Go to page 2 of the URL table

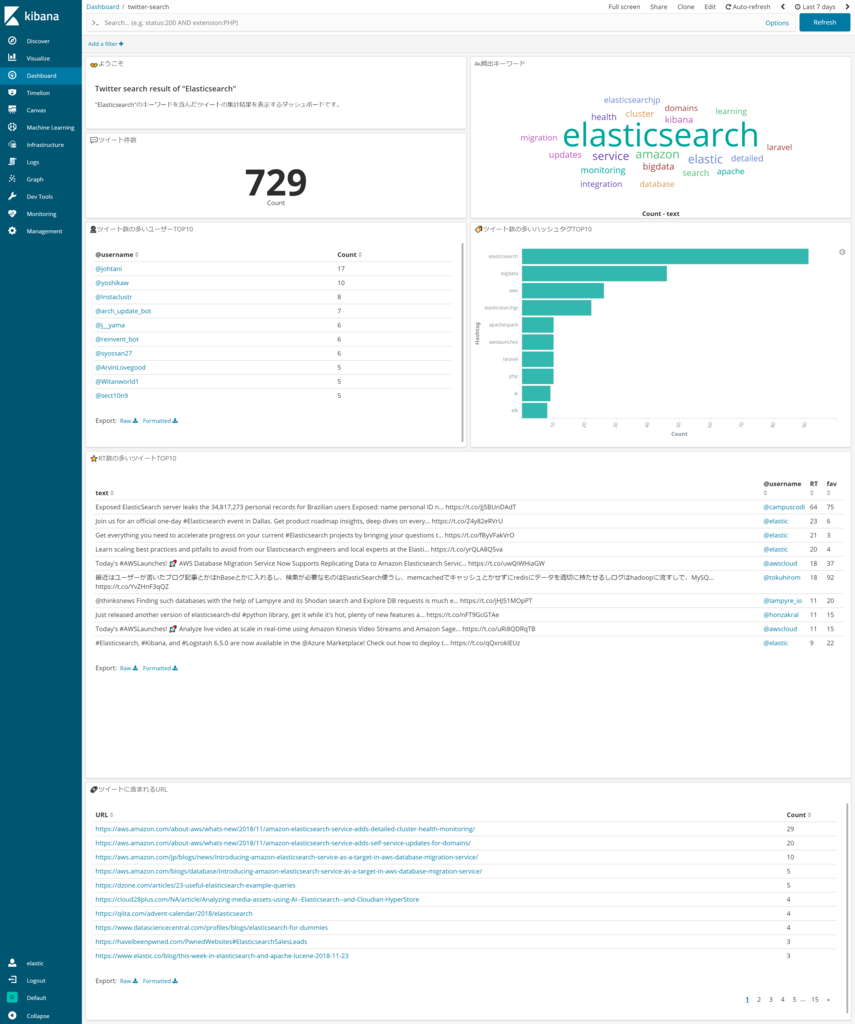pos(759,1000)
